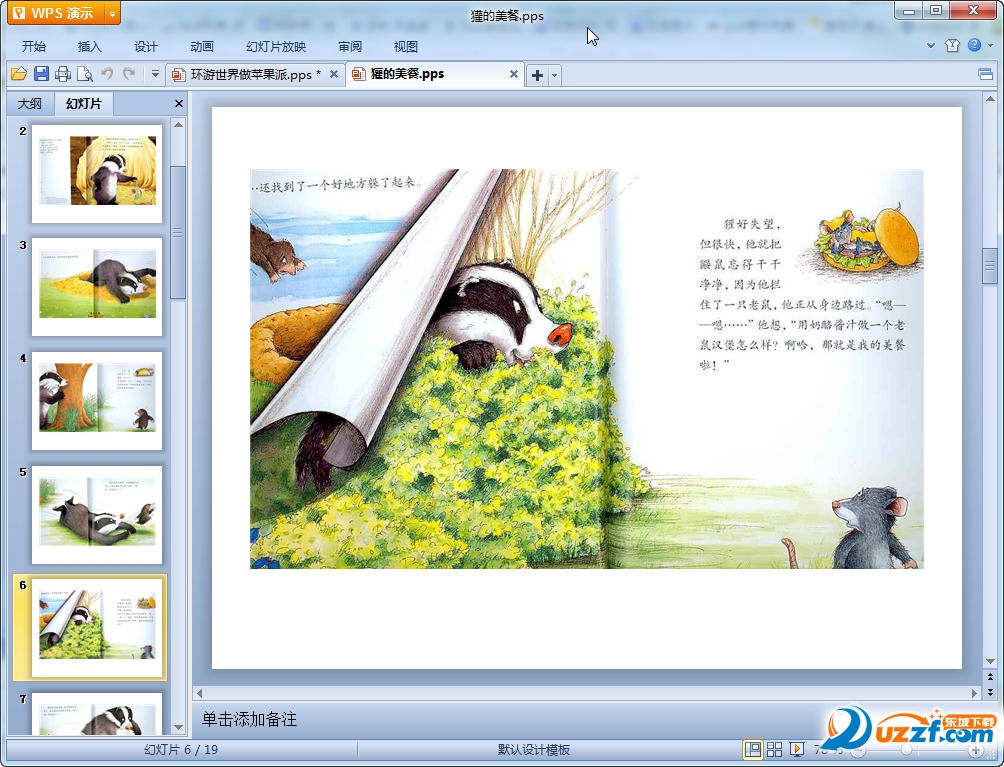
Task: Click the Redo arrow icon
Action: (129, 74)
